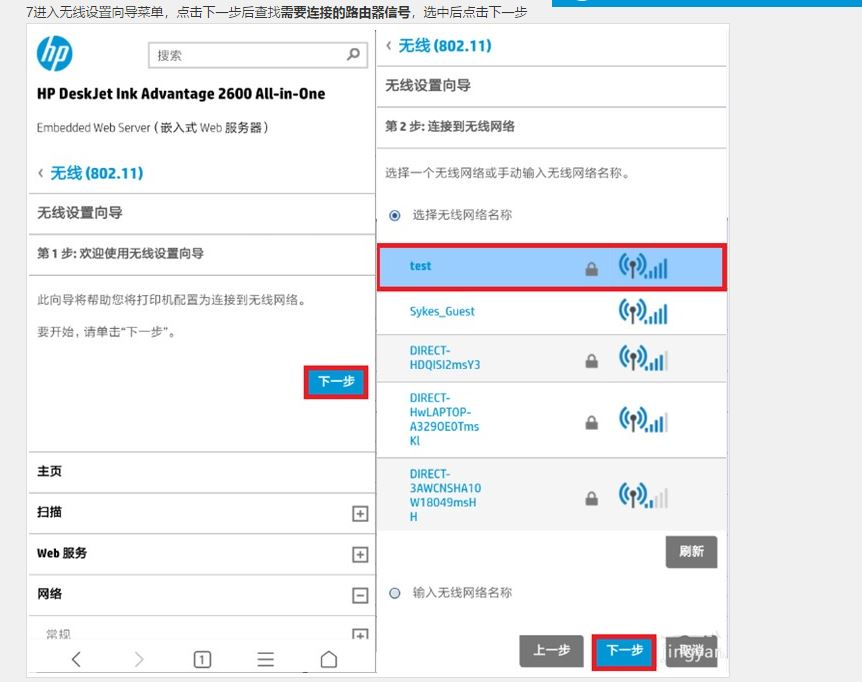Viewport: 862px width, 682px height.
Task: Select the DIRECT-HDQISI2msY3 network name
Action: click(x=445, y=358)
